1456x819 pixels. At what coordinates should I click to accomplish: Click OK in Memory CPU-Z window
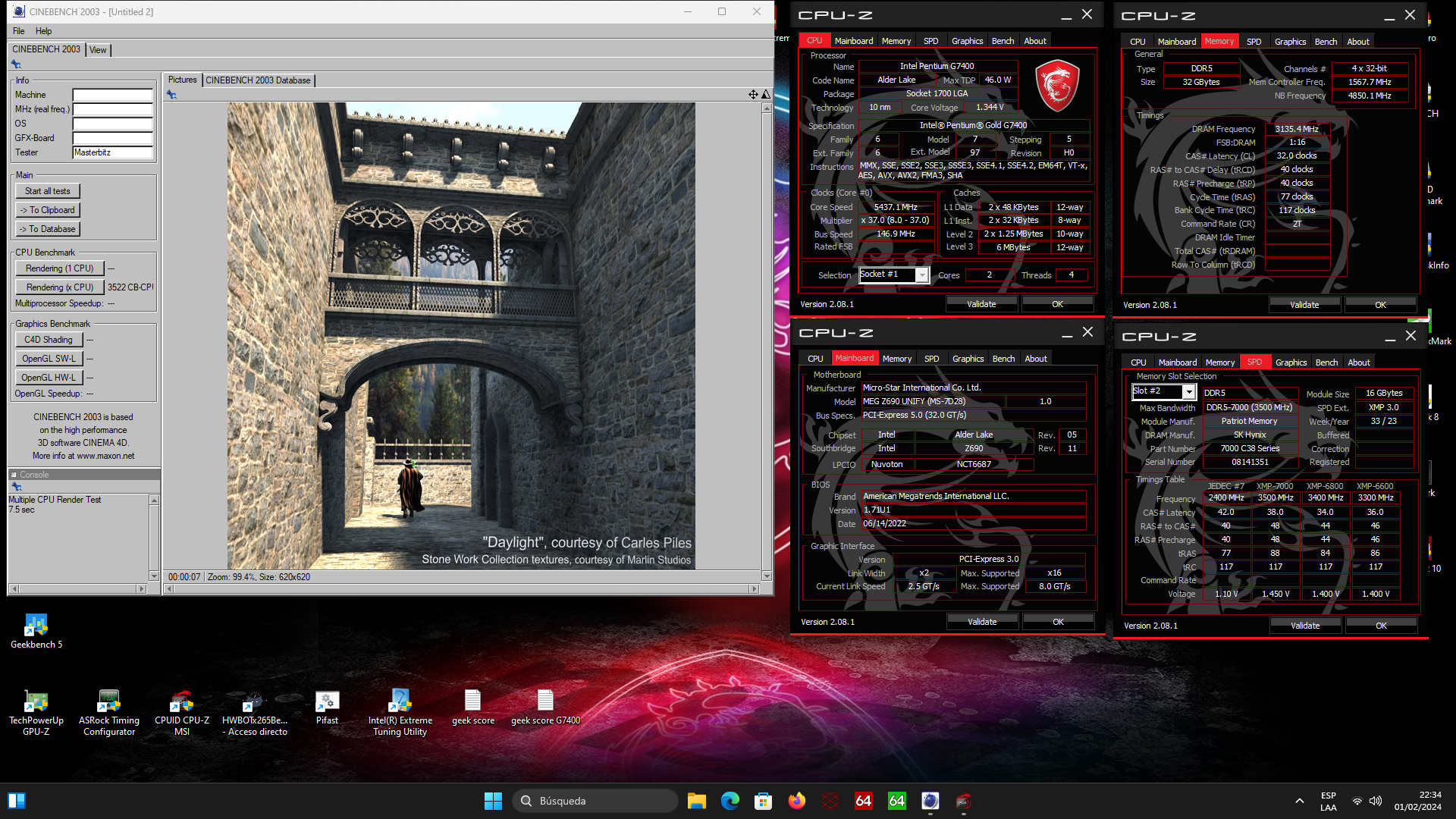(1380, 305)
